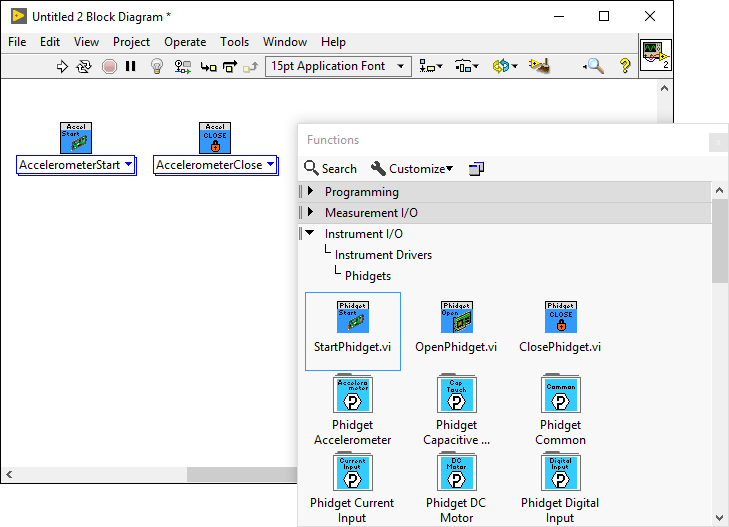Open Context Help question mark

click(625, 66)
